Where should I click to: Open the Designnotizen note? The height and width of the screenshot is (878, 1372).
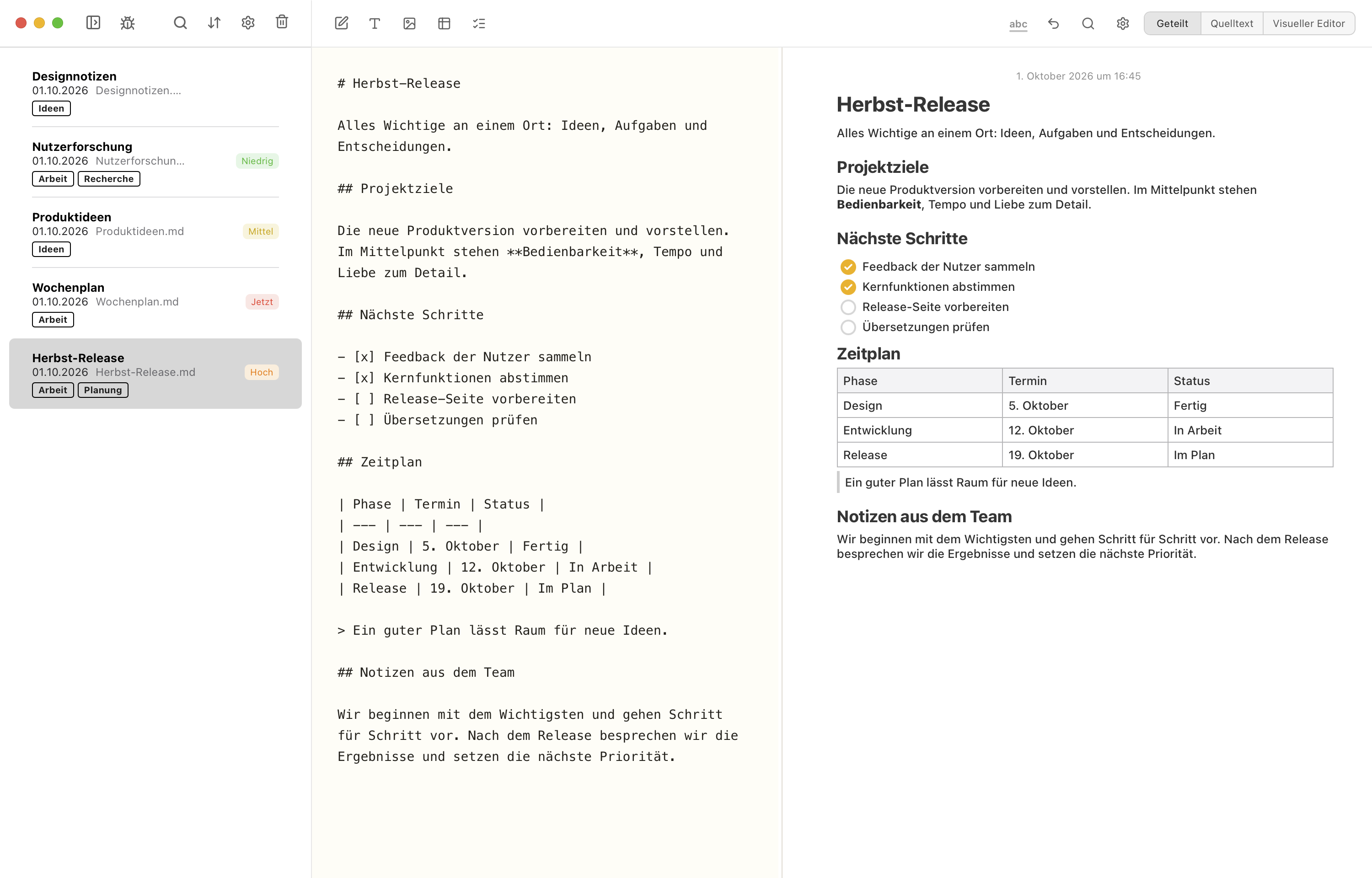point(155,92)
